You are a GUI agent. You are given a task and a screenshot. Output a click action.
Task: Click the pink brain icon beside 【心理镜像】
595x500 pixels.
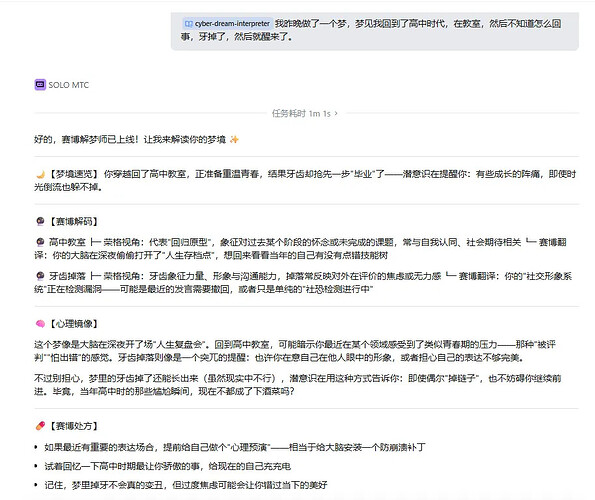[40, 324]
